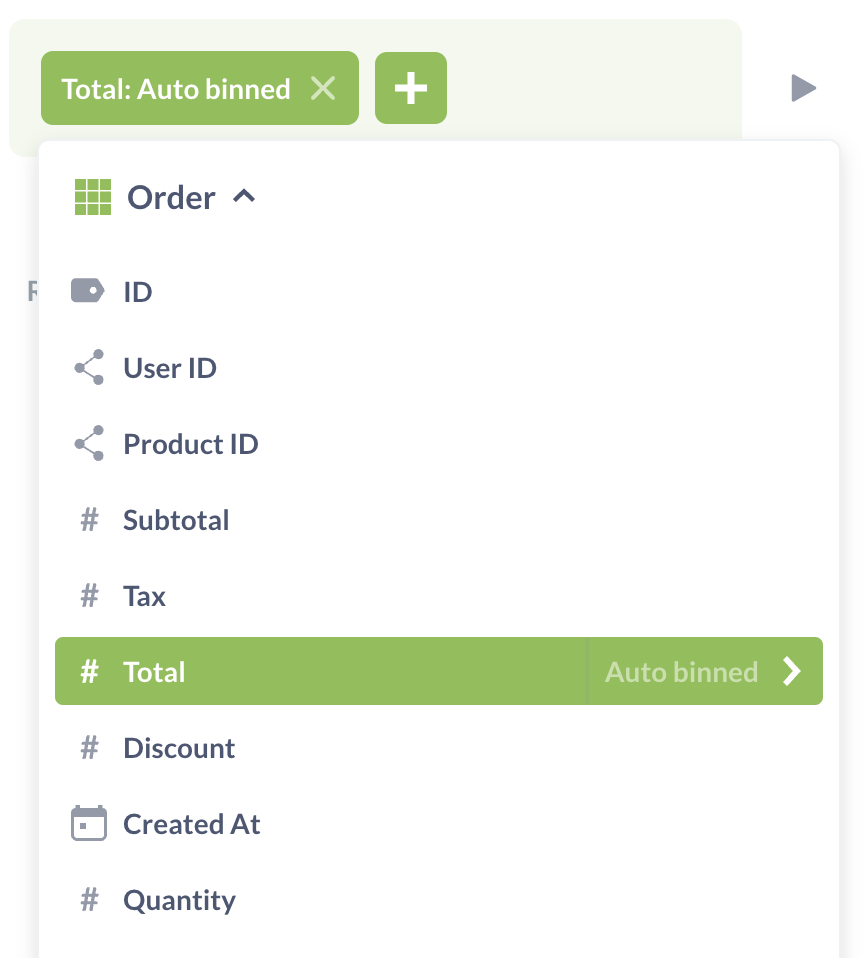
Task: Select the Discount field
Action: [439, 748]
